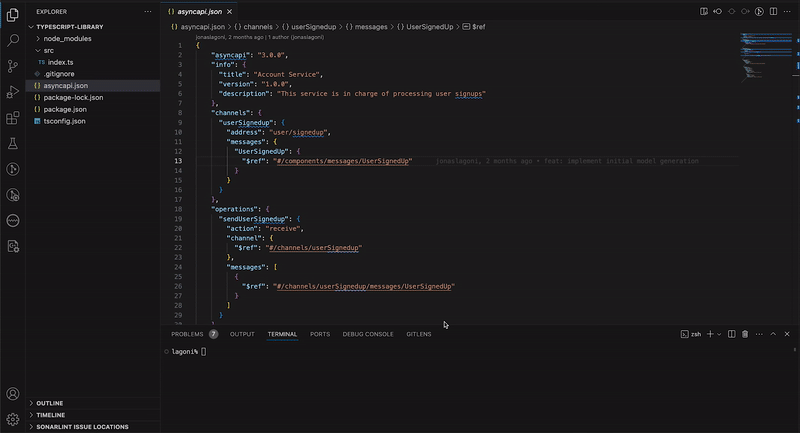
Task: Open the Run and Debug view
Action: point(13,92)
